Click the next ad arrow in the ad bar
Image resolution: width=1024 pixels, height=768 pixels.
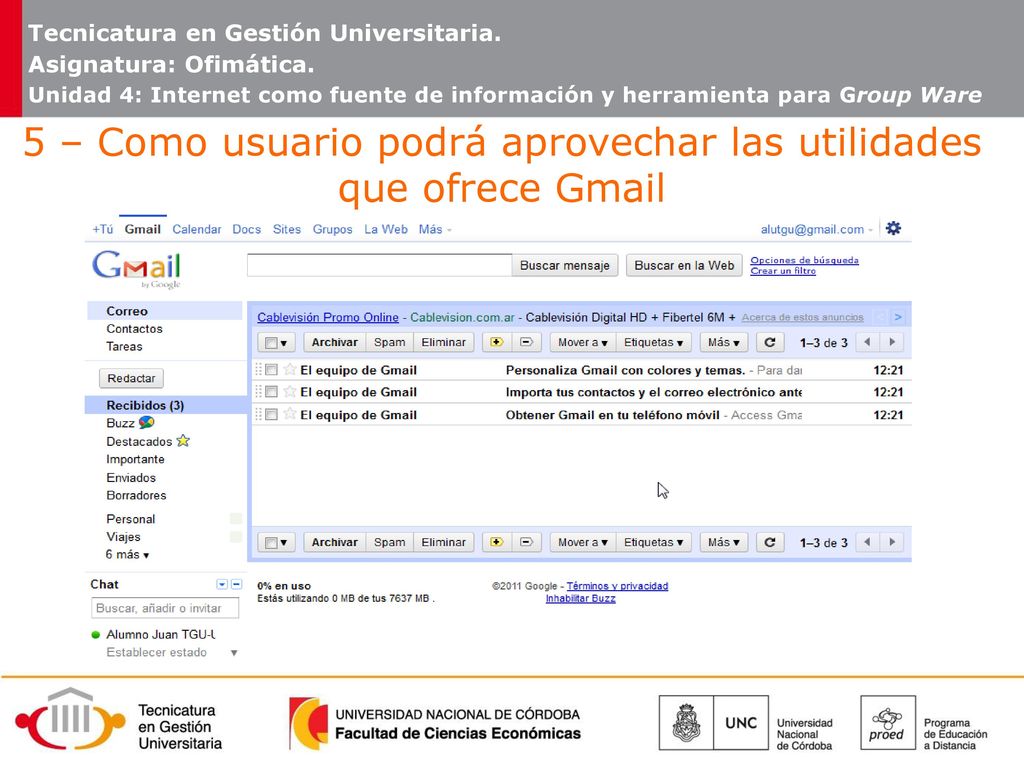(898, 317)
